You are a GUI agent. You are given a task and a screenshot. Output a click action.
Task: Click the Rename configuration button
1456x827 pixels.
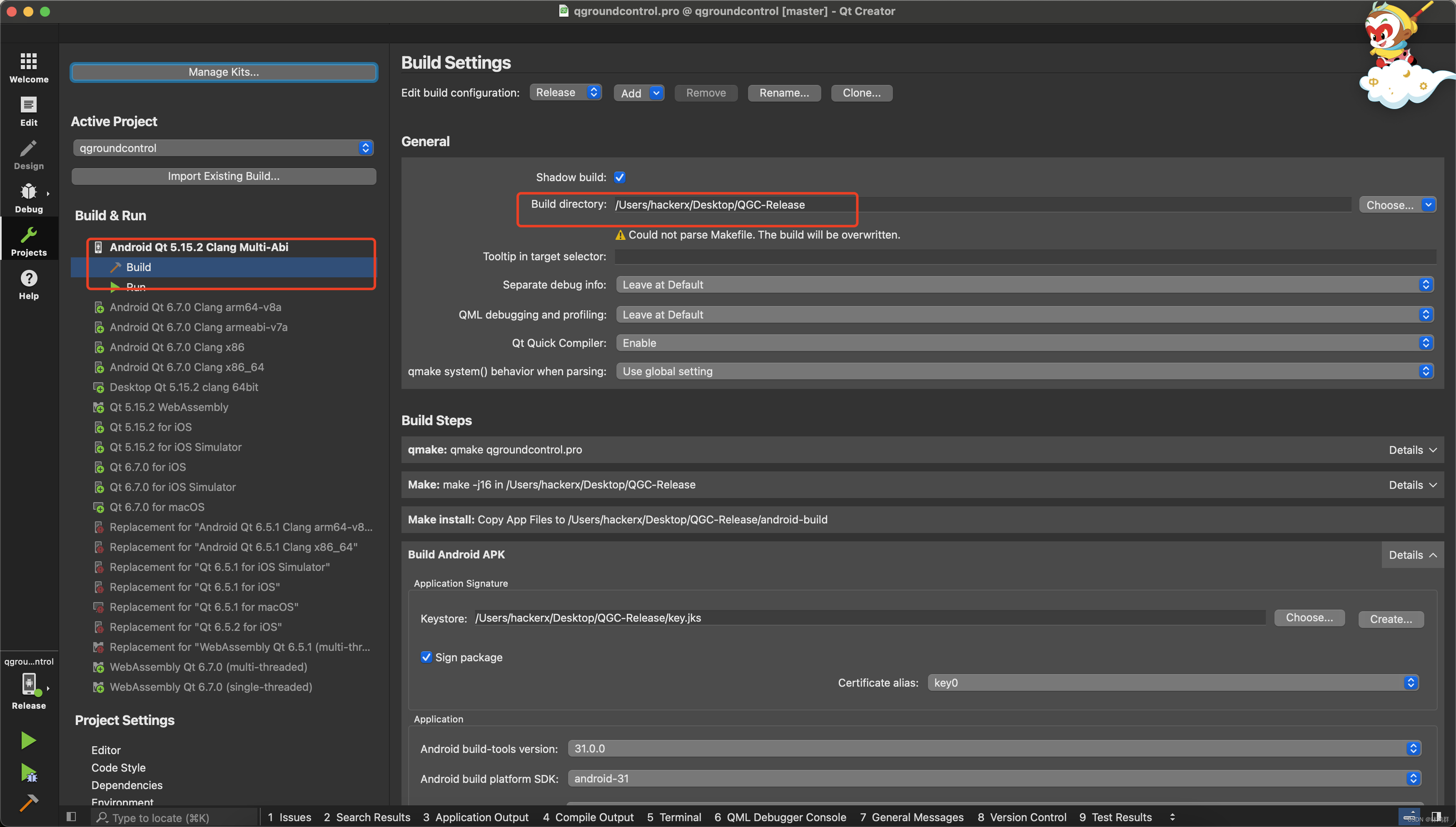784,93
